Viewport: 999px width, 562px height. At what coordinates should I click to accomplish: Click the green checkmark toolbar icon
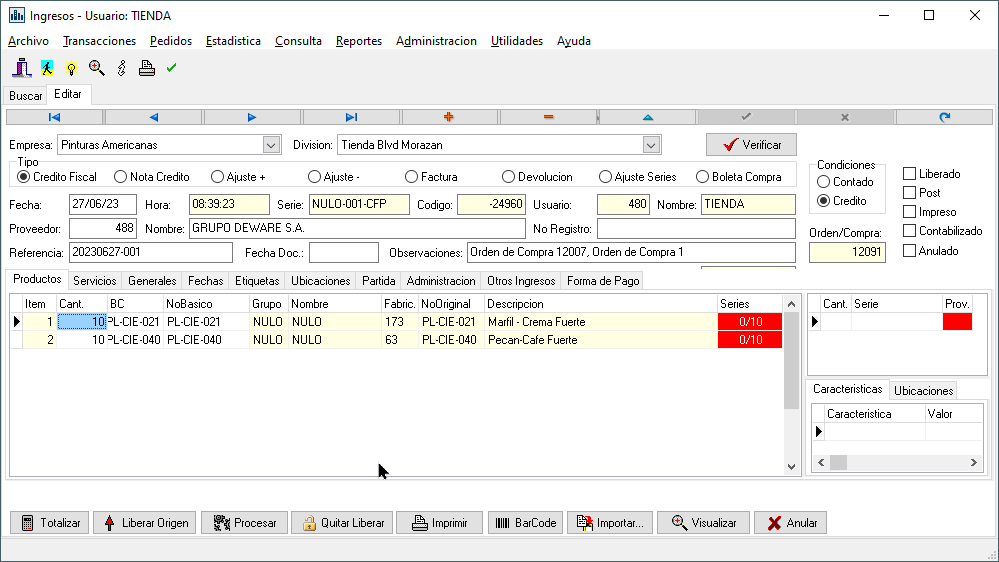[x=171, y=68]
